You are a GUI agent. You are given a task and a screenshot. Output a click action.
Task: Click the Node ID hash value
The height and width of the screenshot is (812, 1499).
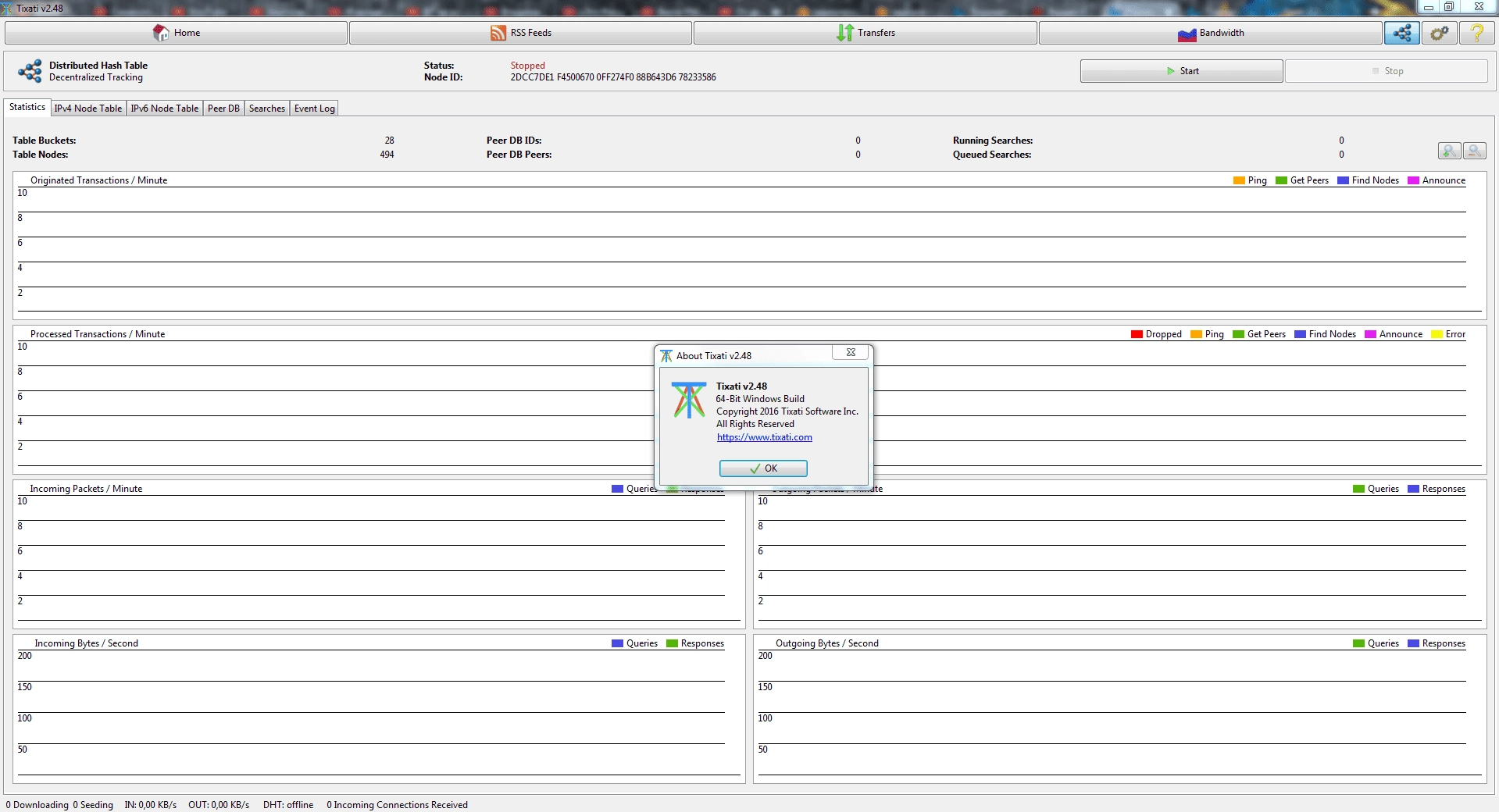(613, 77)
